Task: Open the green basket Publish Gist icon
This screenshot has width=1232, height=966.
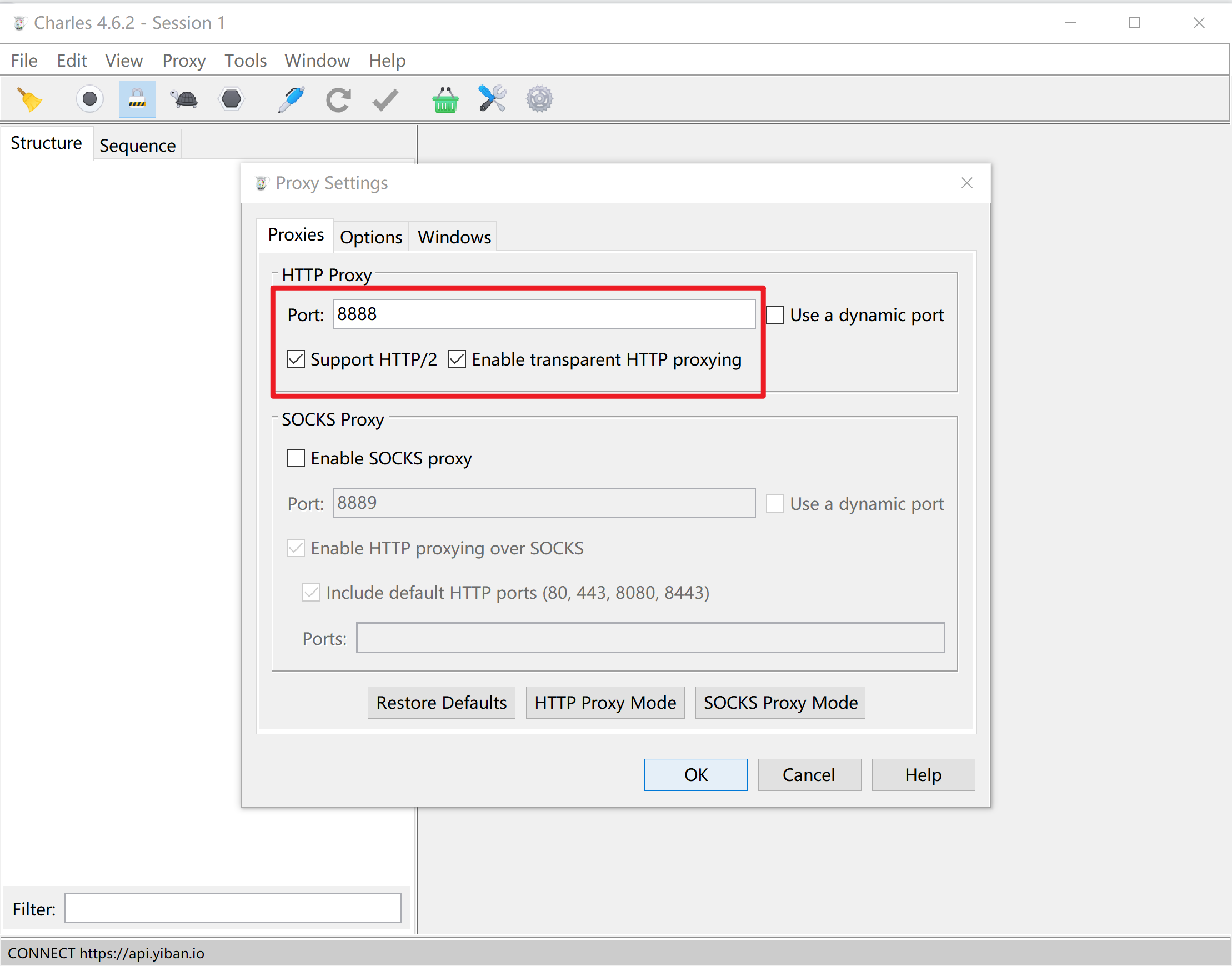Action: pos(445,99)
